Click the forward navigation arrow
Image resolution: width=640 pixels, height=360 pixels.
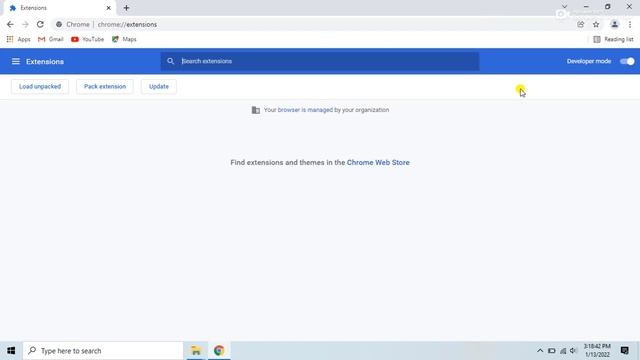(x=25, y=24)
